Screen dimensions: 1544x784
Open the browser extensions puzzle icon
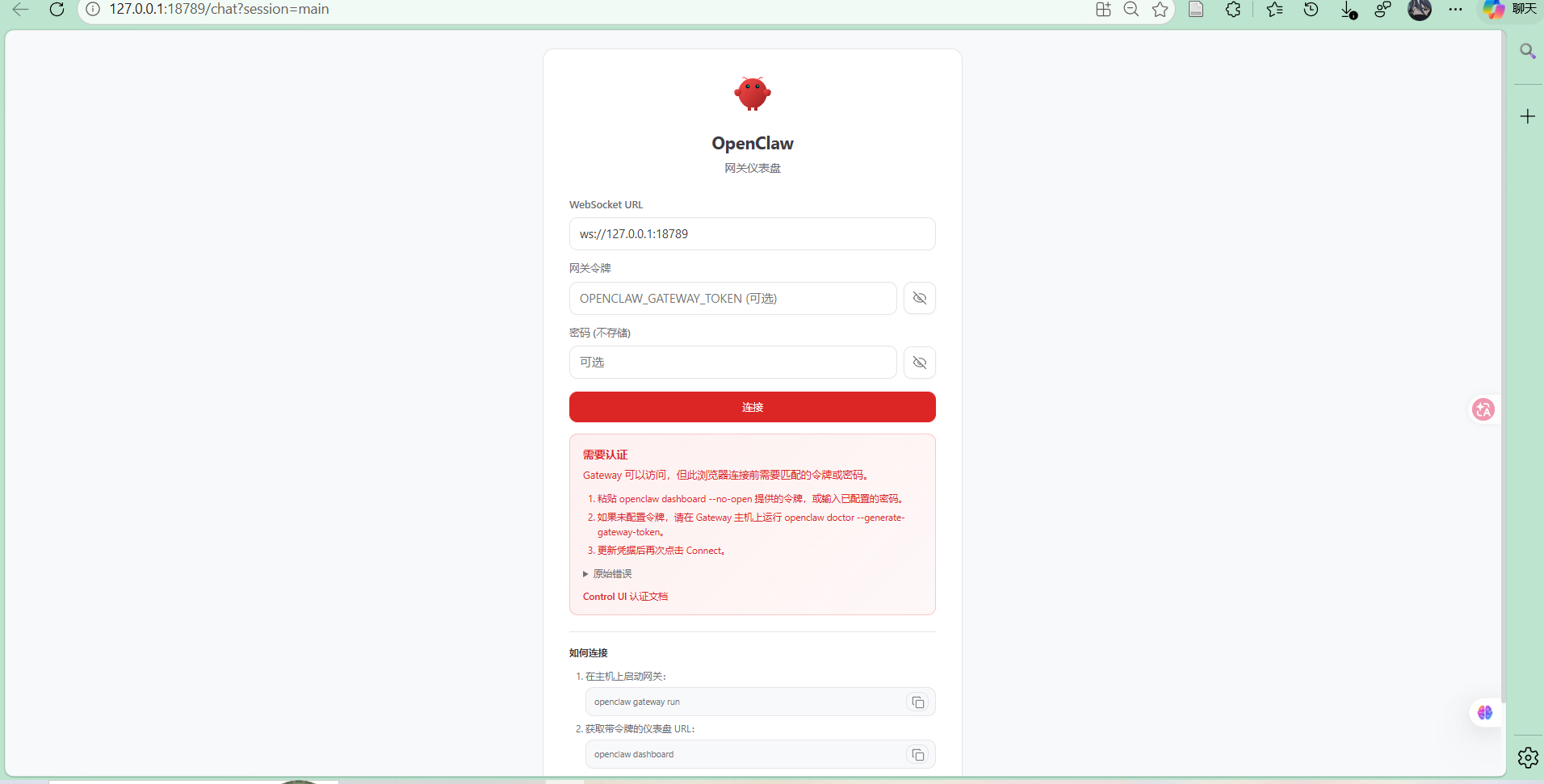point(1233,9)
